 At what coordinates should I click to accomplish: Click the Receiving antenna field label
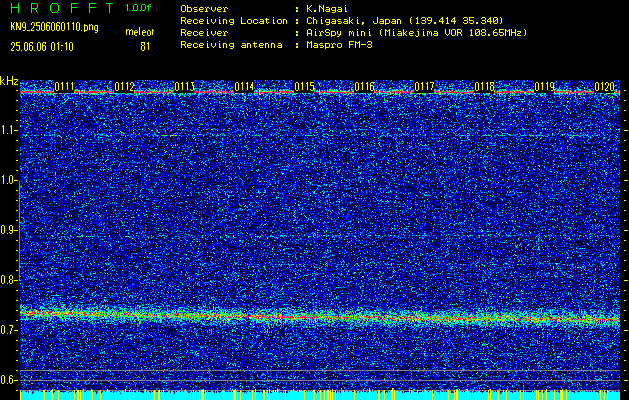[231, 45]
